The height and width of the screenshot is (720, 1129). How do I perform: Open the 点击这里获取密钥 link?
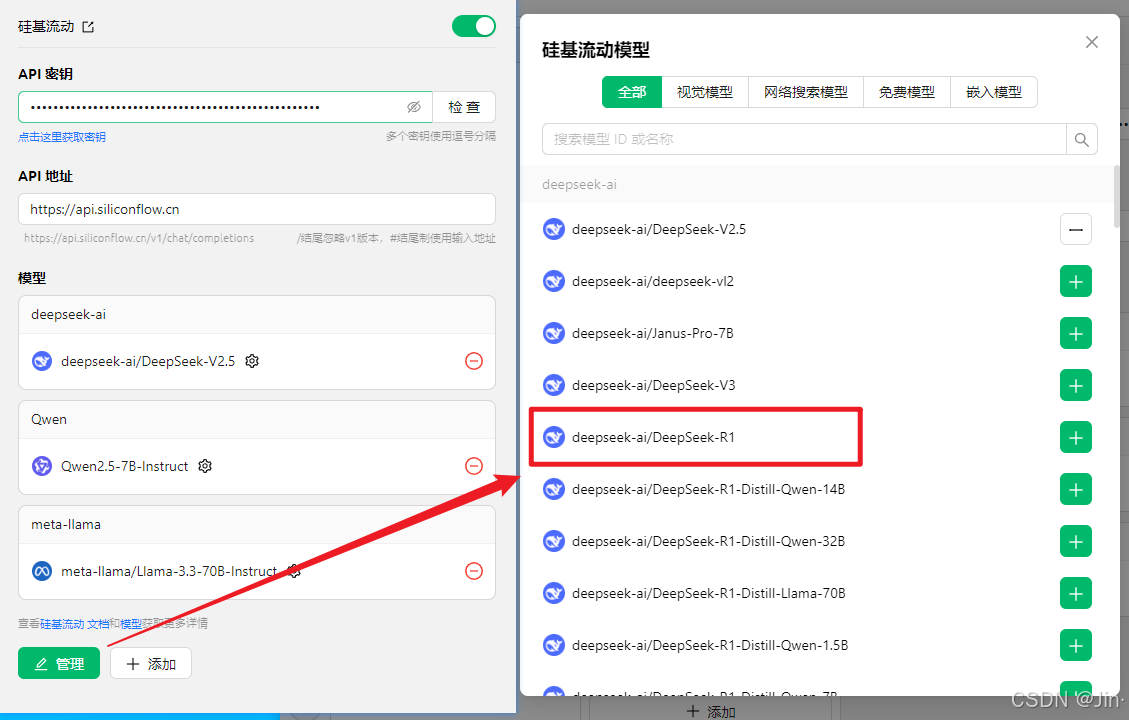click(x=62, y=137)
